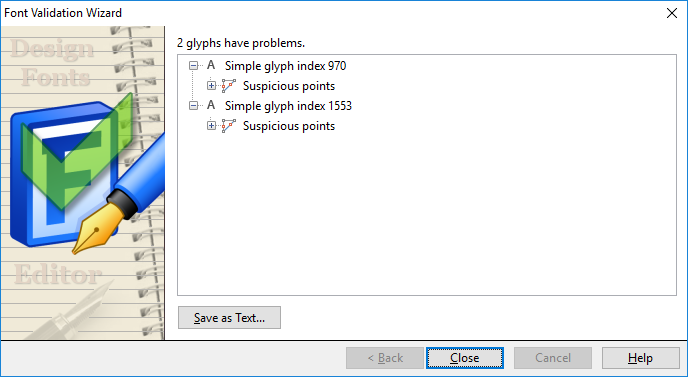Select the Simple glyph index 970 entry
This screenshot has height=377, width=688.
click(x=285, y=66)
